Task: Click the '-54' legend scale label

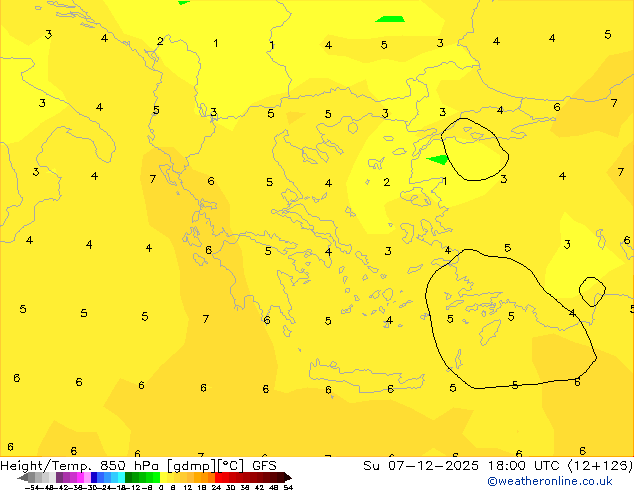Action: (32, 487)
